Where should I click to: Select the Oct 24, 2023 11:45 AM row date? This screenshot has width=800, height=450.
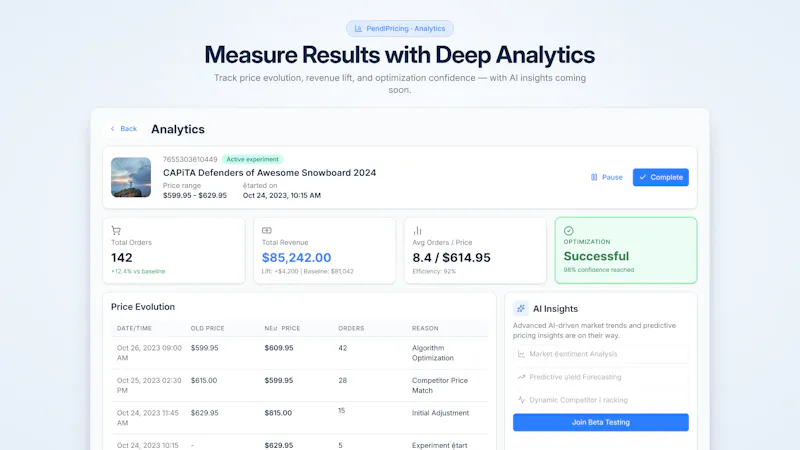coord(147,418)
